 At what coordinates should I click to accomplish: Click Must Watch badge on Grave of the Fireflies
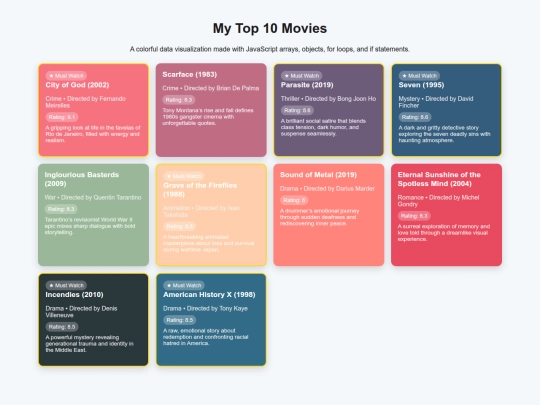184,176
